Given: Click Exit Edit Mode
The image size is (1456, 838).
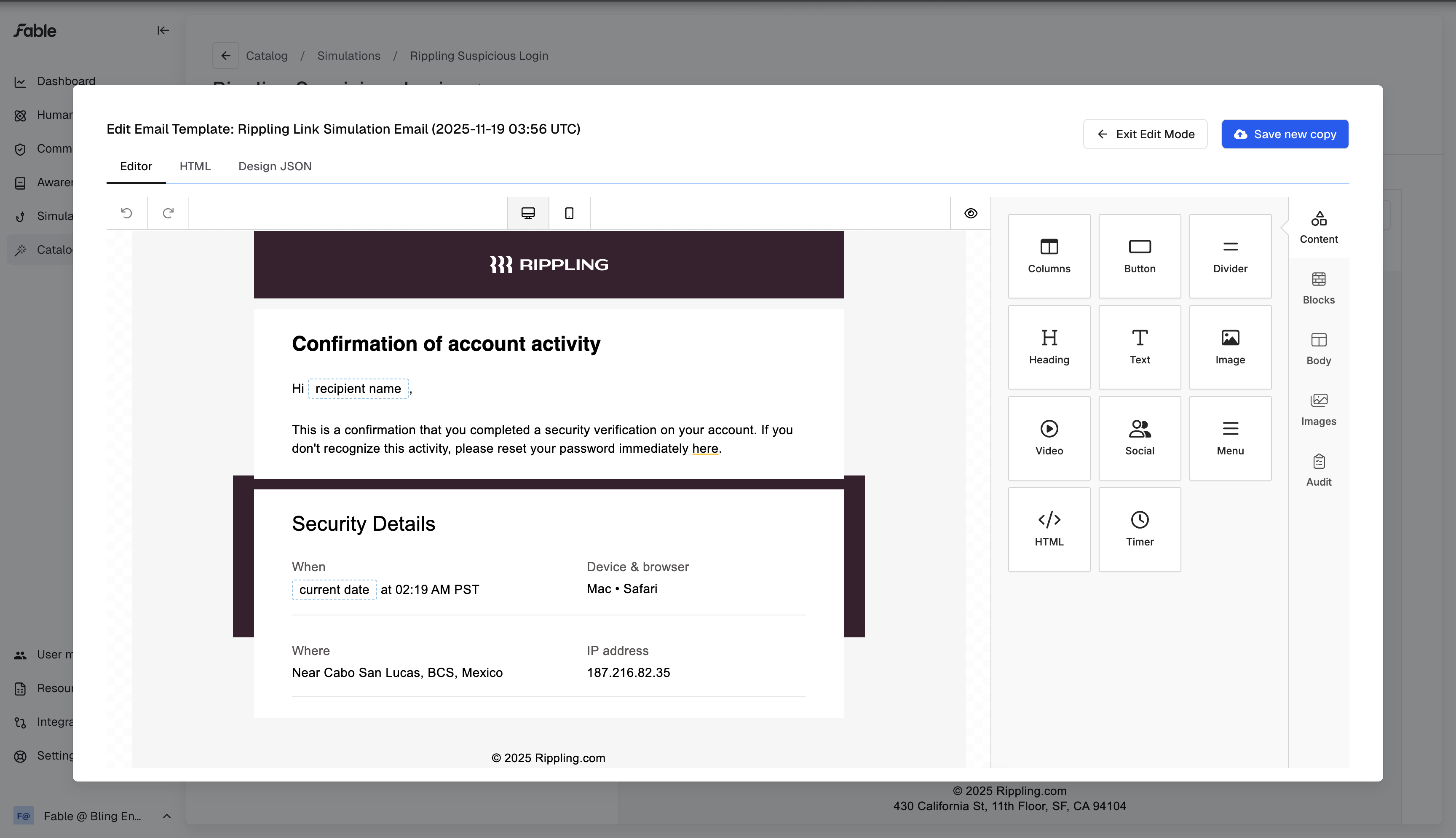Looking at the screenshot, I should (1145, 134).
